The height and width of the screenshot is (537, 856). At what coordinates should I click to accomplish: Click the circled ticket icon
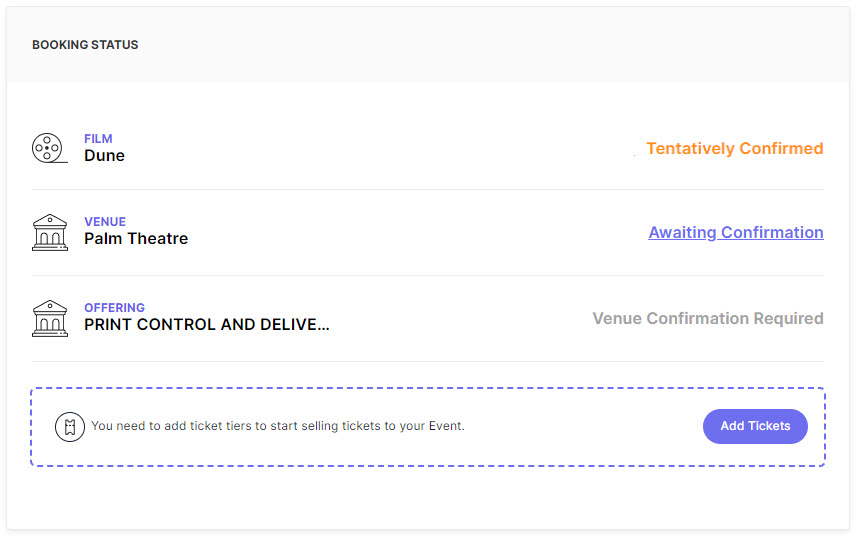(70, 426)
